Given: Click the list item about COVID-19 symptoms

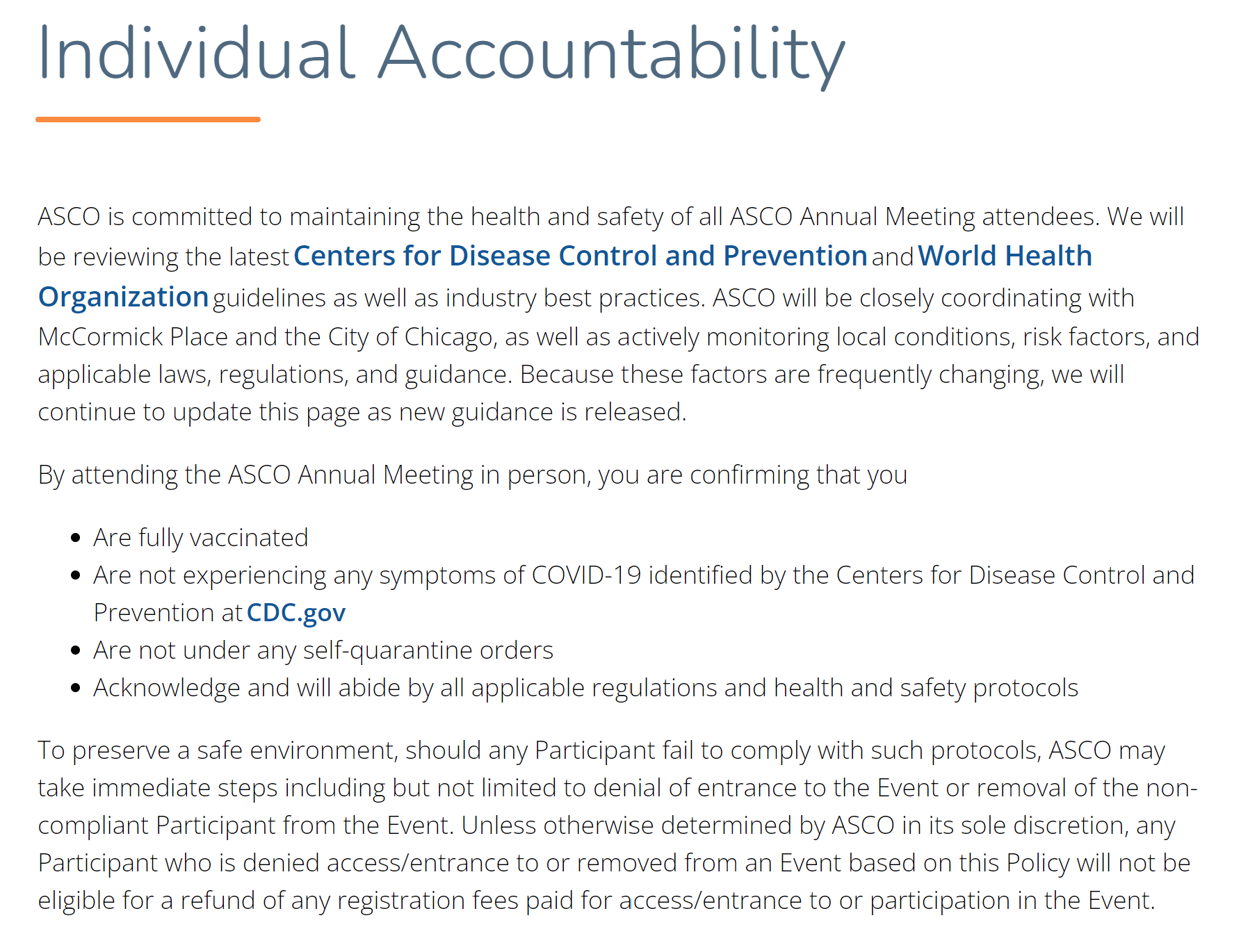Looking at the screenshot, I should 644,575.
